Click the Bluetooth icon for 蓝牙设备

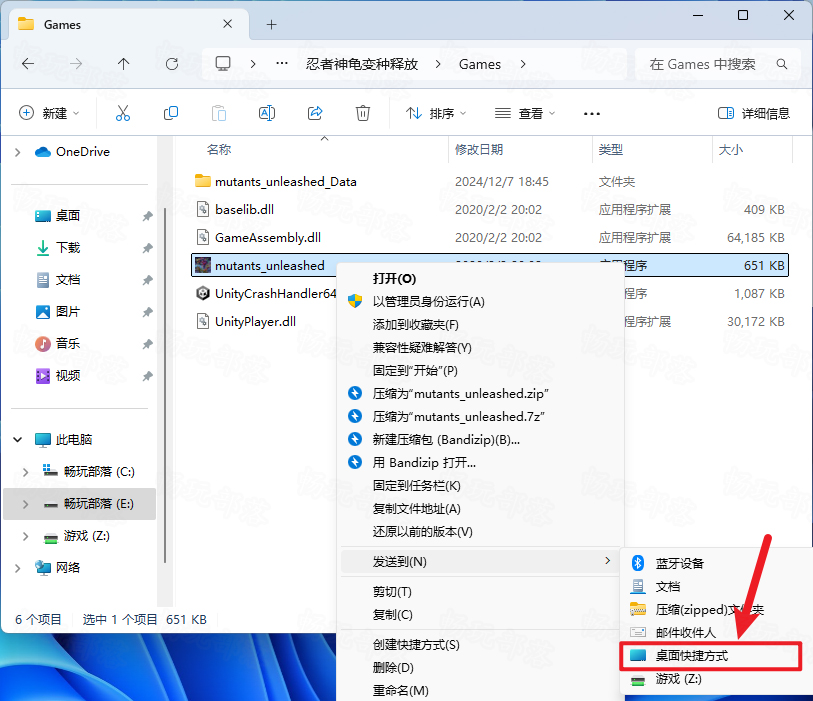[638, 563]
